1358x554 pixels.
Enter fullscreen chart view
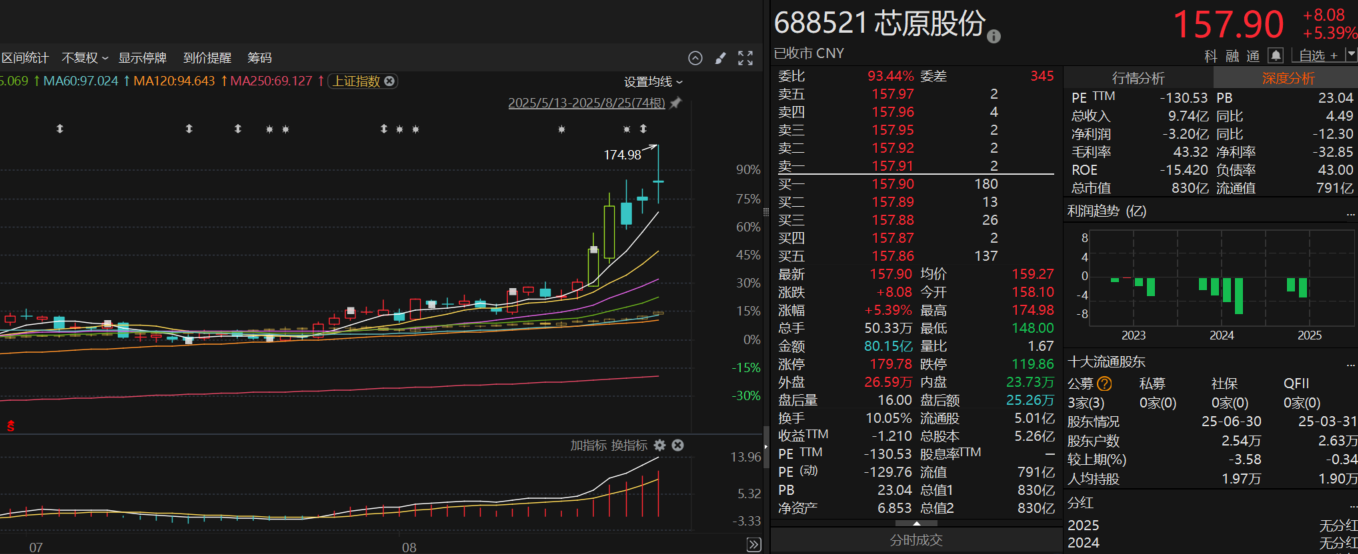tap(745, 58)
